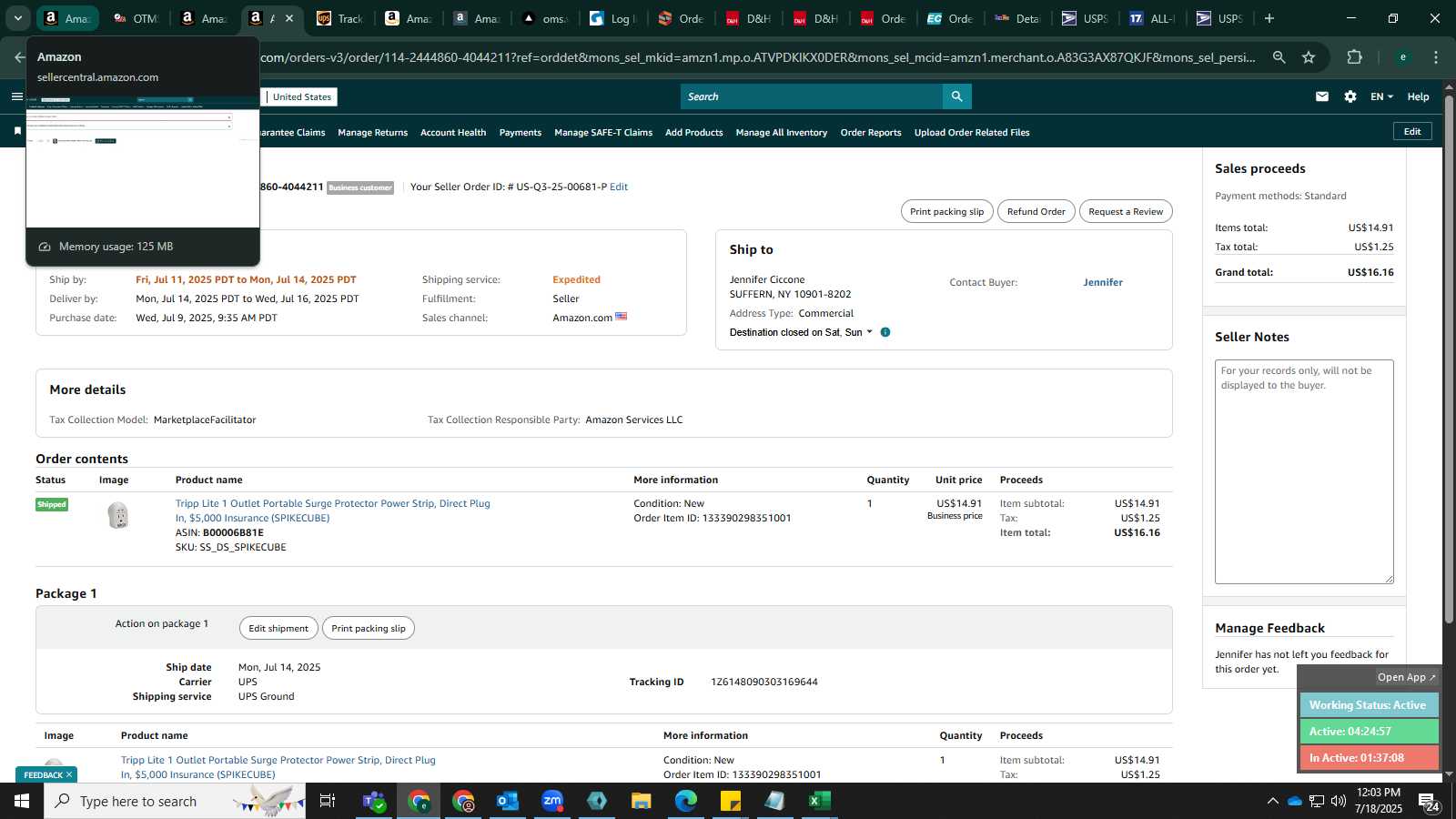The image size is (1456, 819).
Task: Open Manage SAFE-T Claims
Action: (603, 133)
